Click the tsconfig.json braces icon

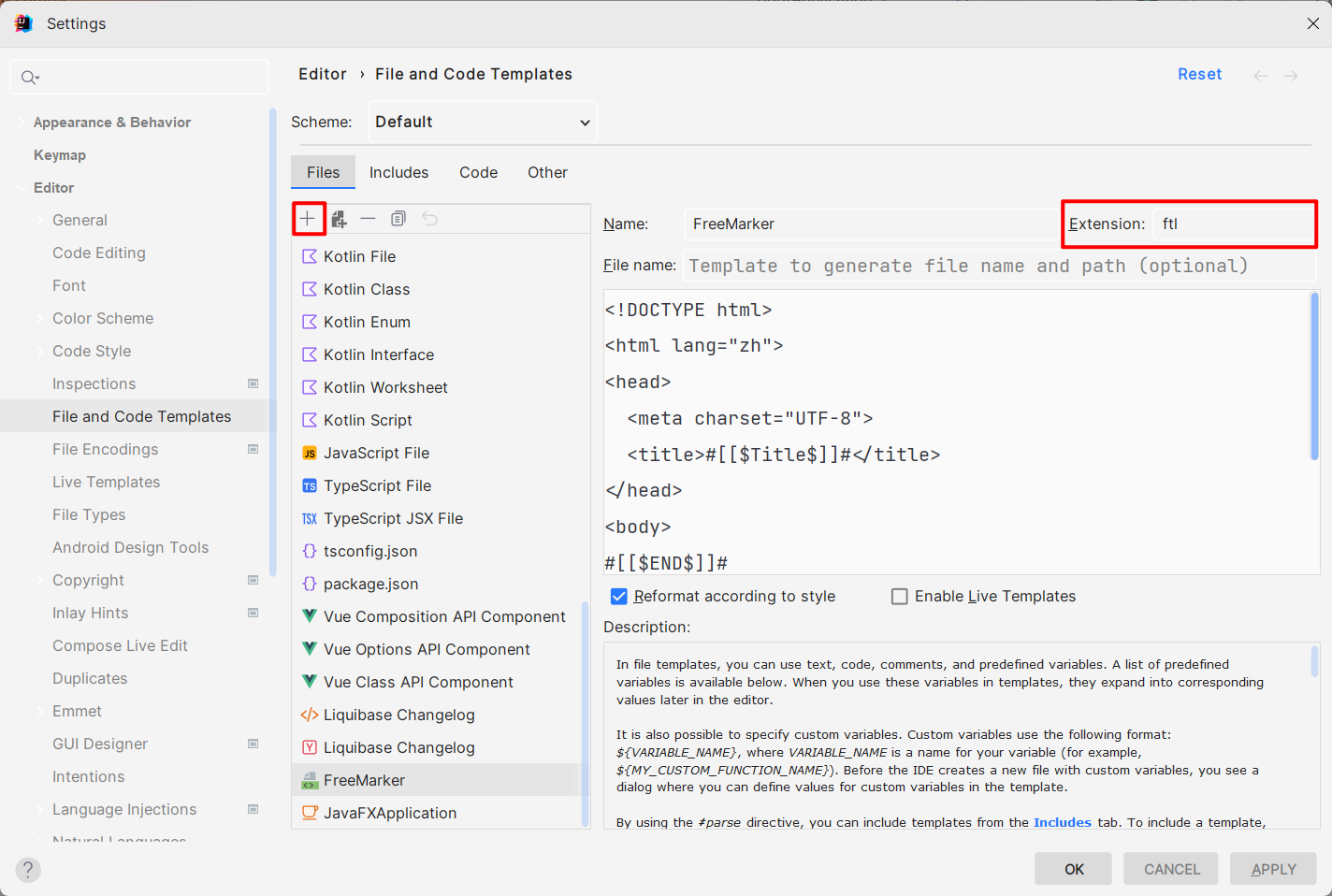click(310, 551)
